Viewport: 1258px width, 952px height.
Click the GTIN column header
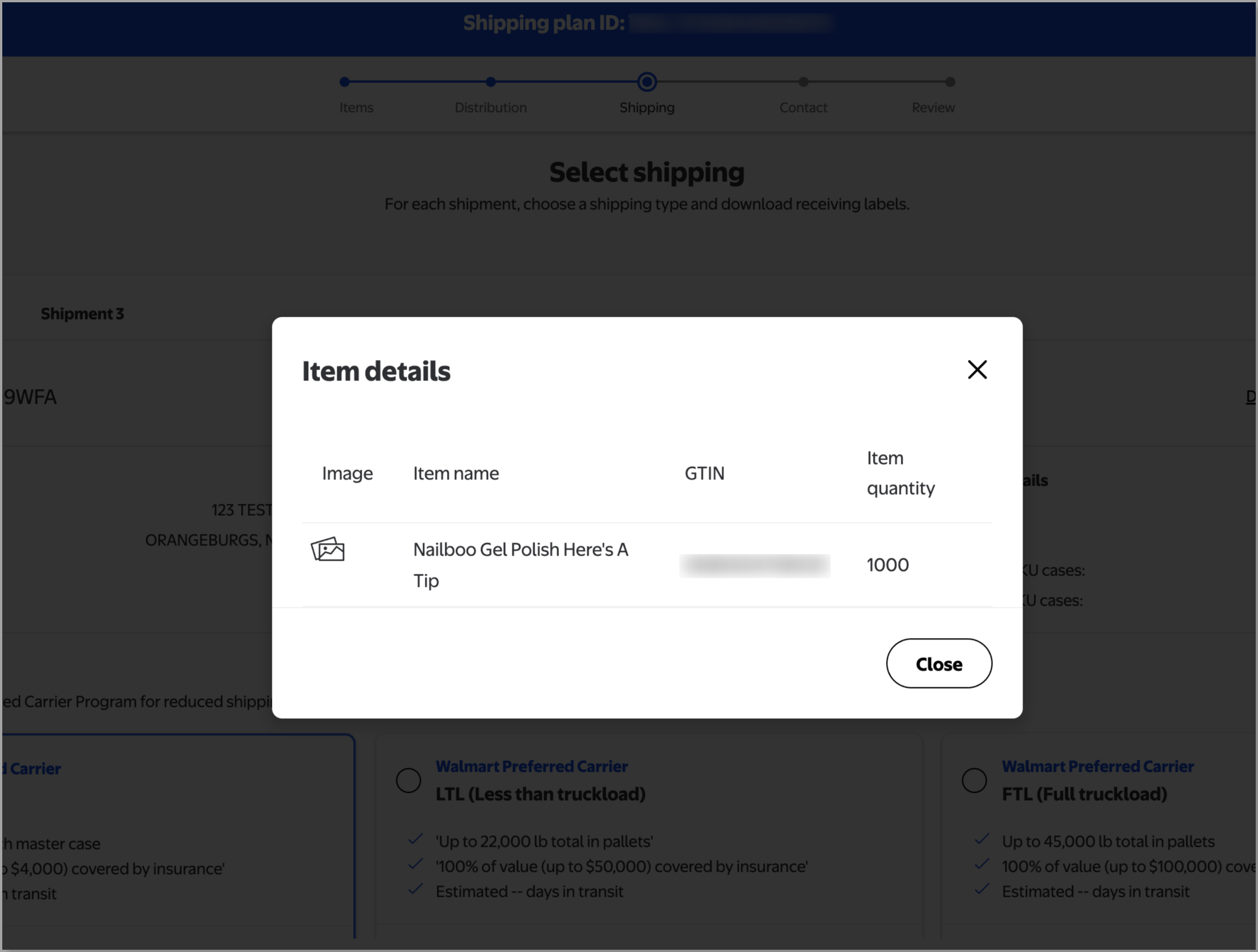pos(704,473)
